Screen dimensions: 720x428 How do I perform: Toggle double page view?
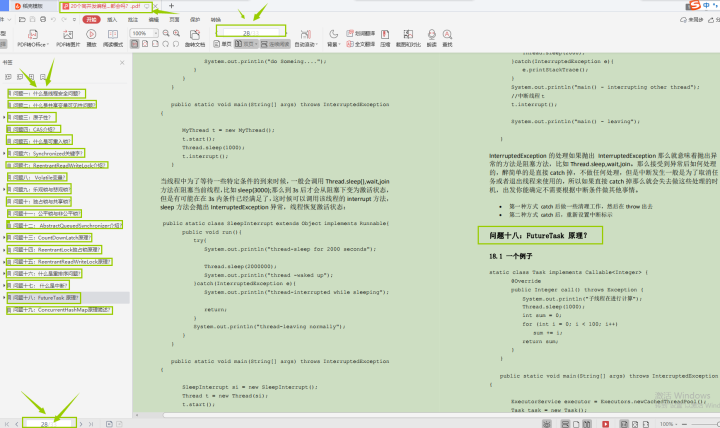[x=246, y=44]
